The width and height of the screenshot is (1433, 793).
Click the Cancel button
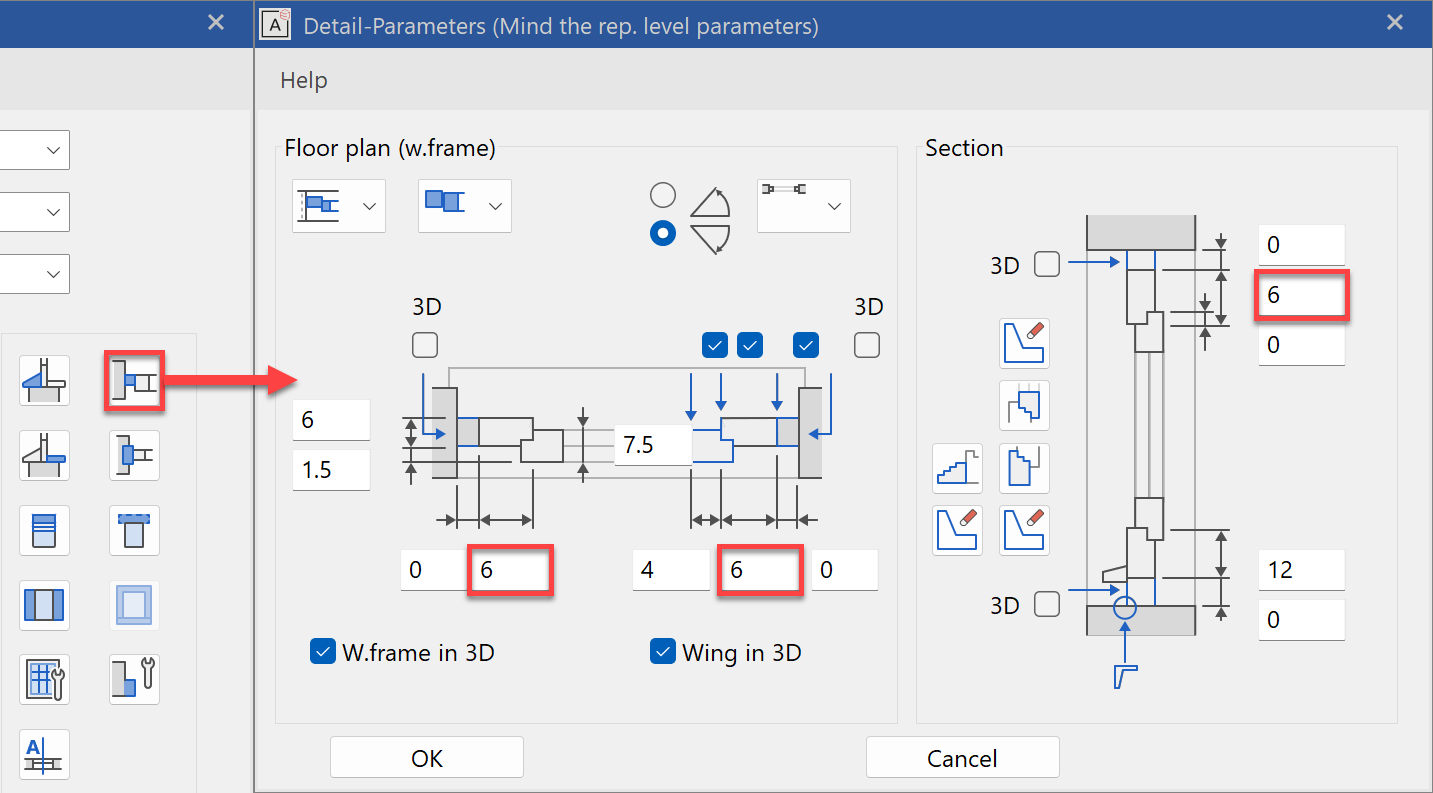click(962, 758)
